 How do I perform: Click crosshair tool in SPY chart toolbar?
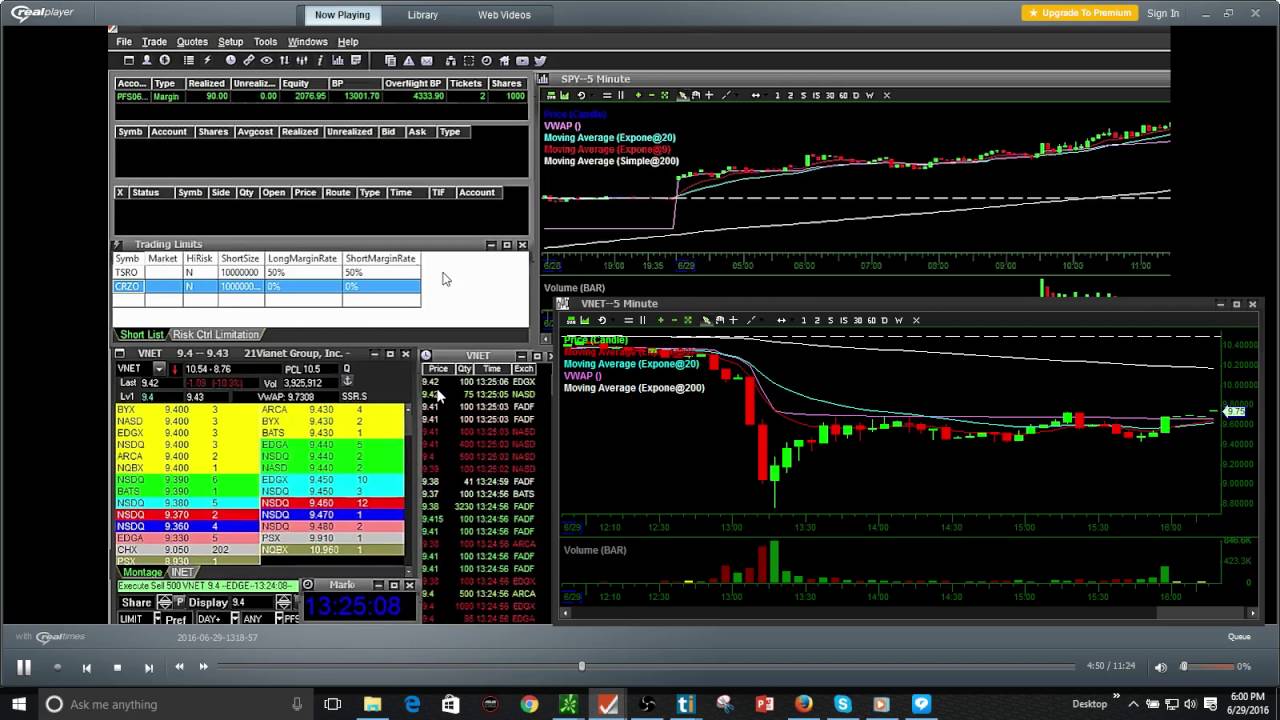[x=709, y=95]
